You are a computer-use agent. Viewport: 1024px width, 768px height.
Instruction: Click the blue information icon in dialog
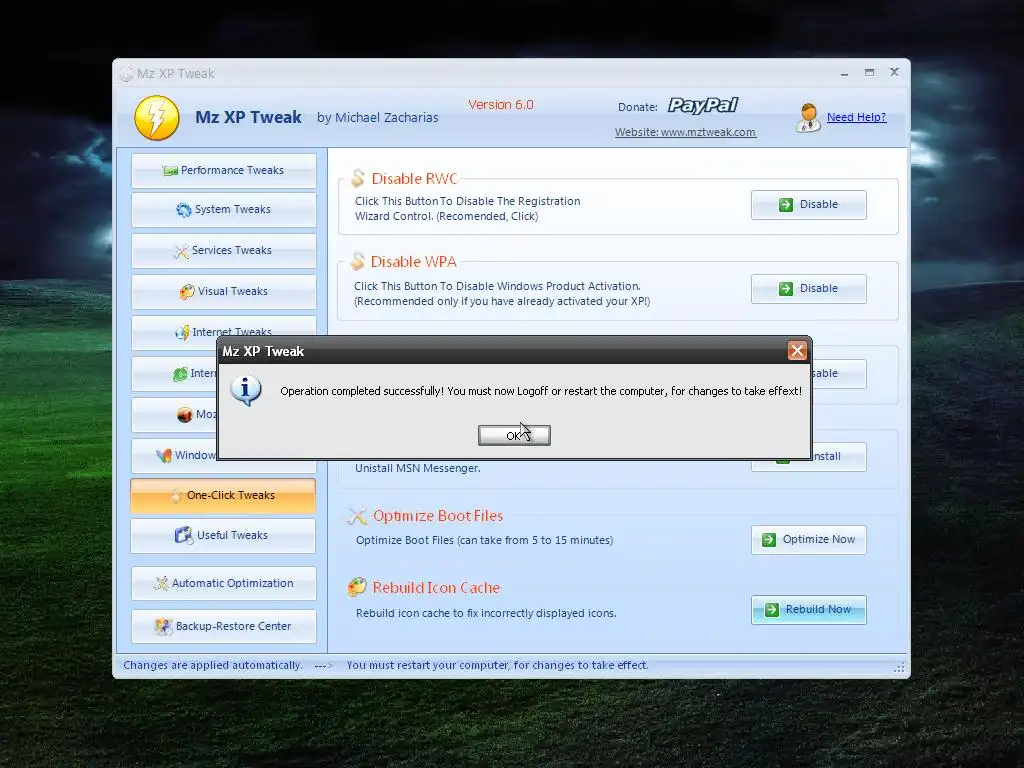click(246, 391)
